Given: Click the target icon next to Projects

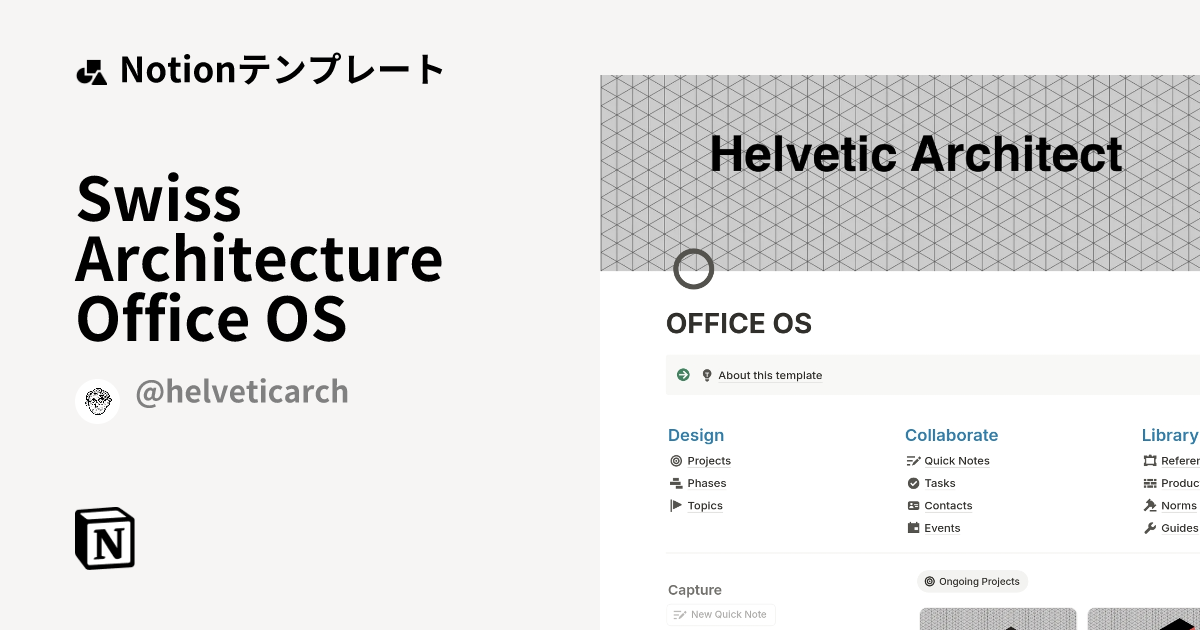Looking at the screenshot, I should click(676, 461).
